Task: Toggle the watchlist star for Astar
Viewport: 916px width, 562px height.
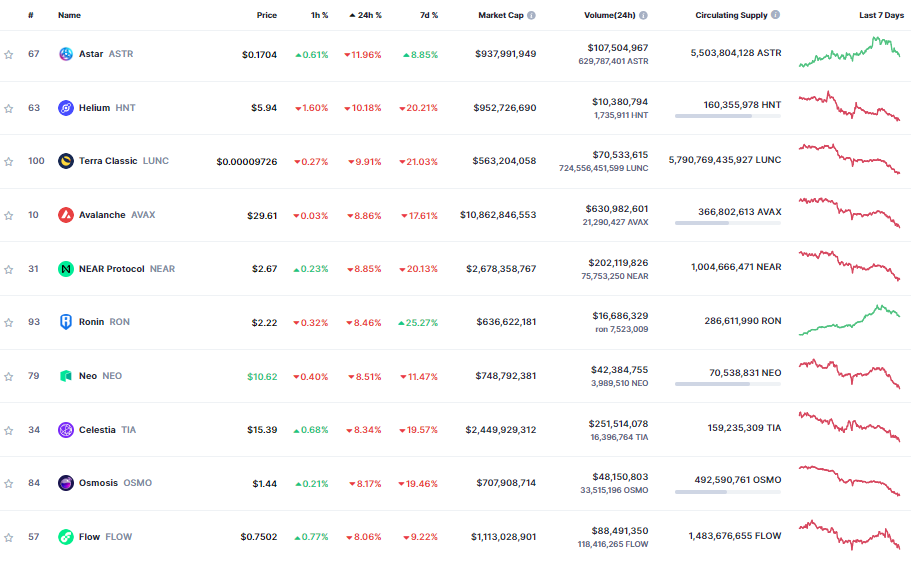Action: click(9, 54)
